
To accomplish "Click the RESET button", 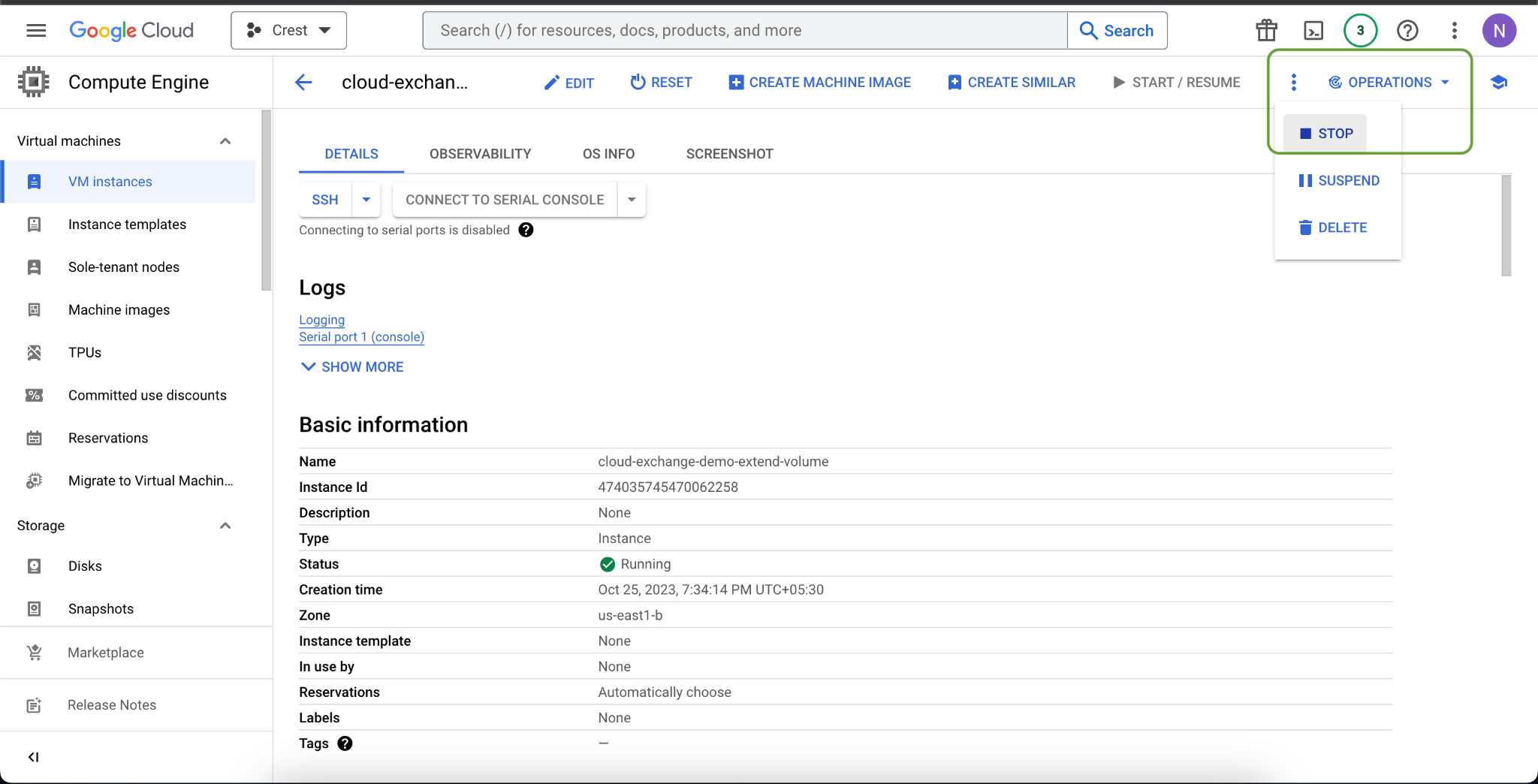I will tap(661, 83).
